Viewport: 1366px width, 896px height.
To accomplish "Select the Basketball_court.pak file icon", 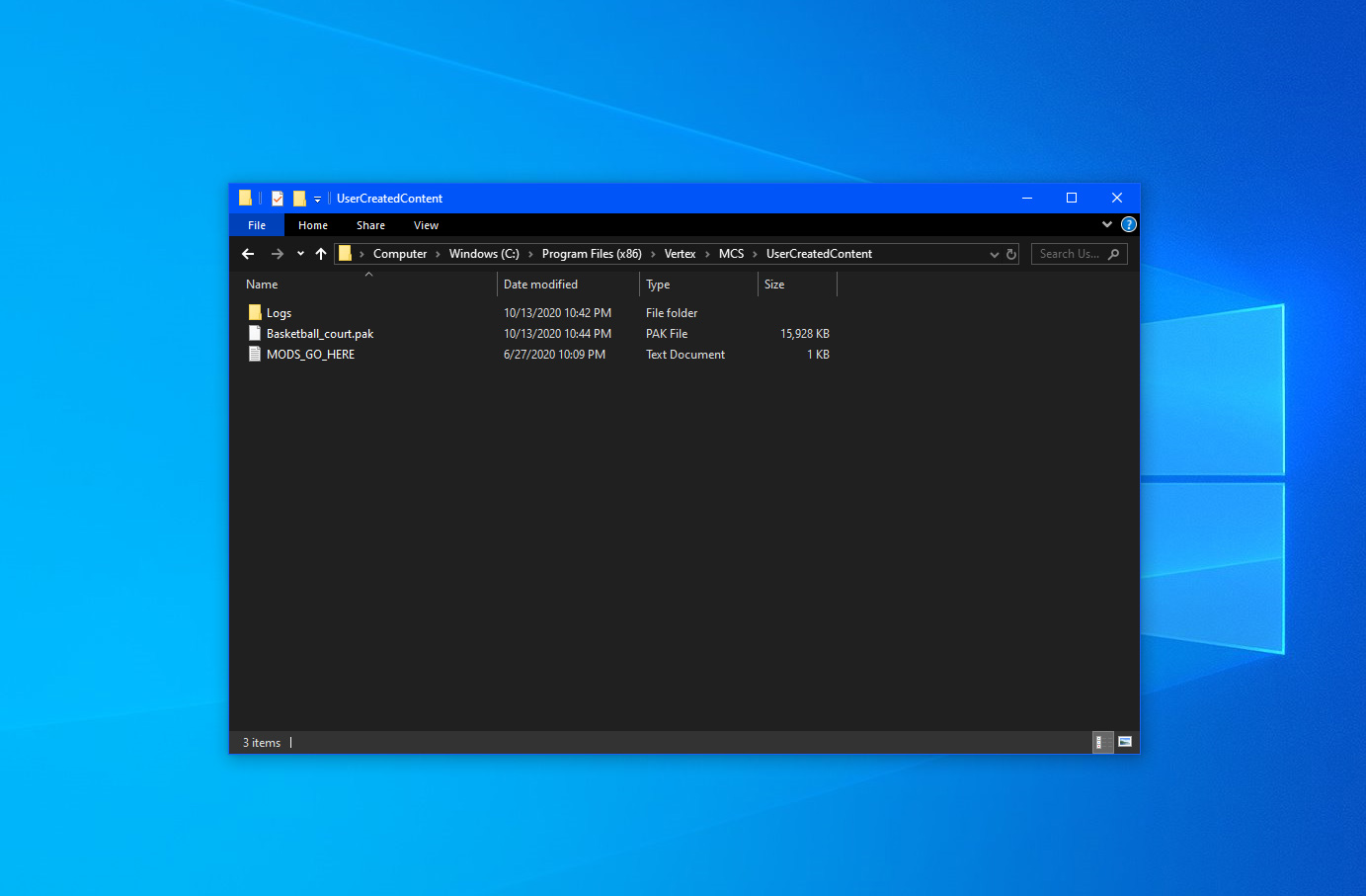I will coord(255,334).
